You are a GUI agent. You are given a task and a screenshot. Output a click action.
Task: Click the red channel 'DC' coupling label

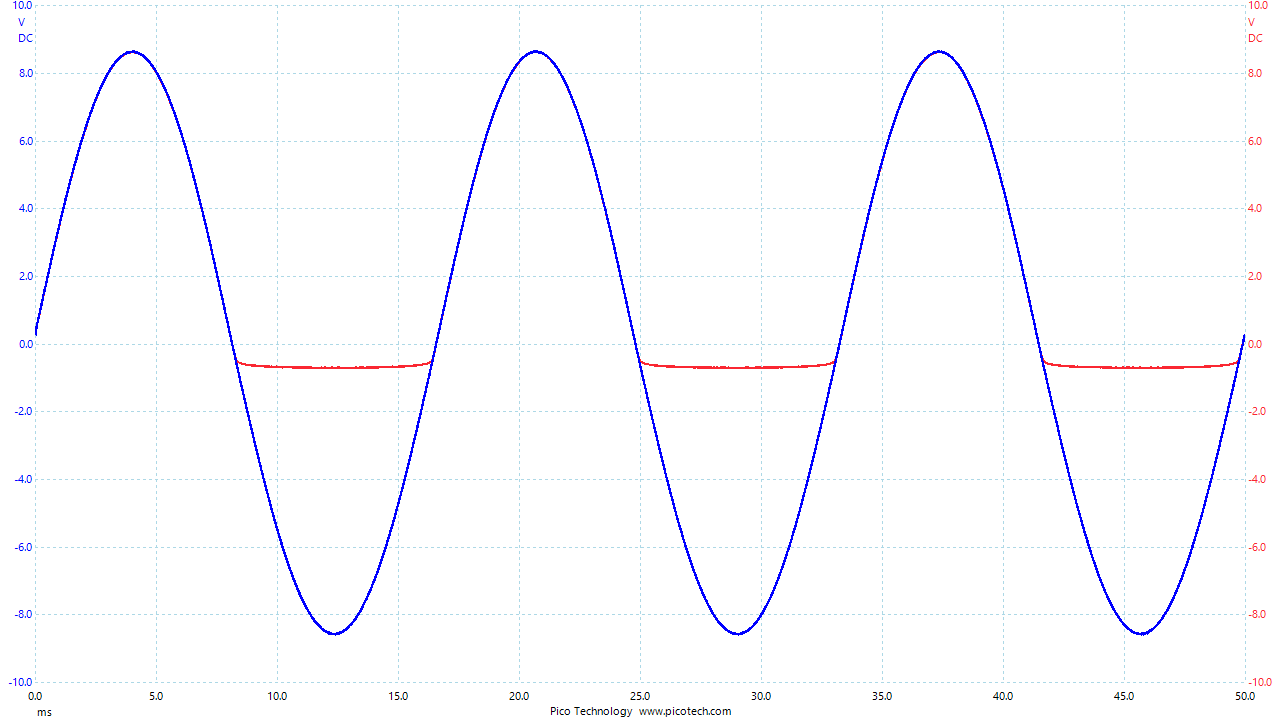click(1255, 38)
